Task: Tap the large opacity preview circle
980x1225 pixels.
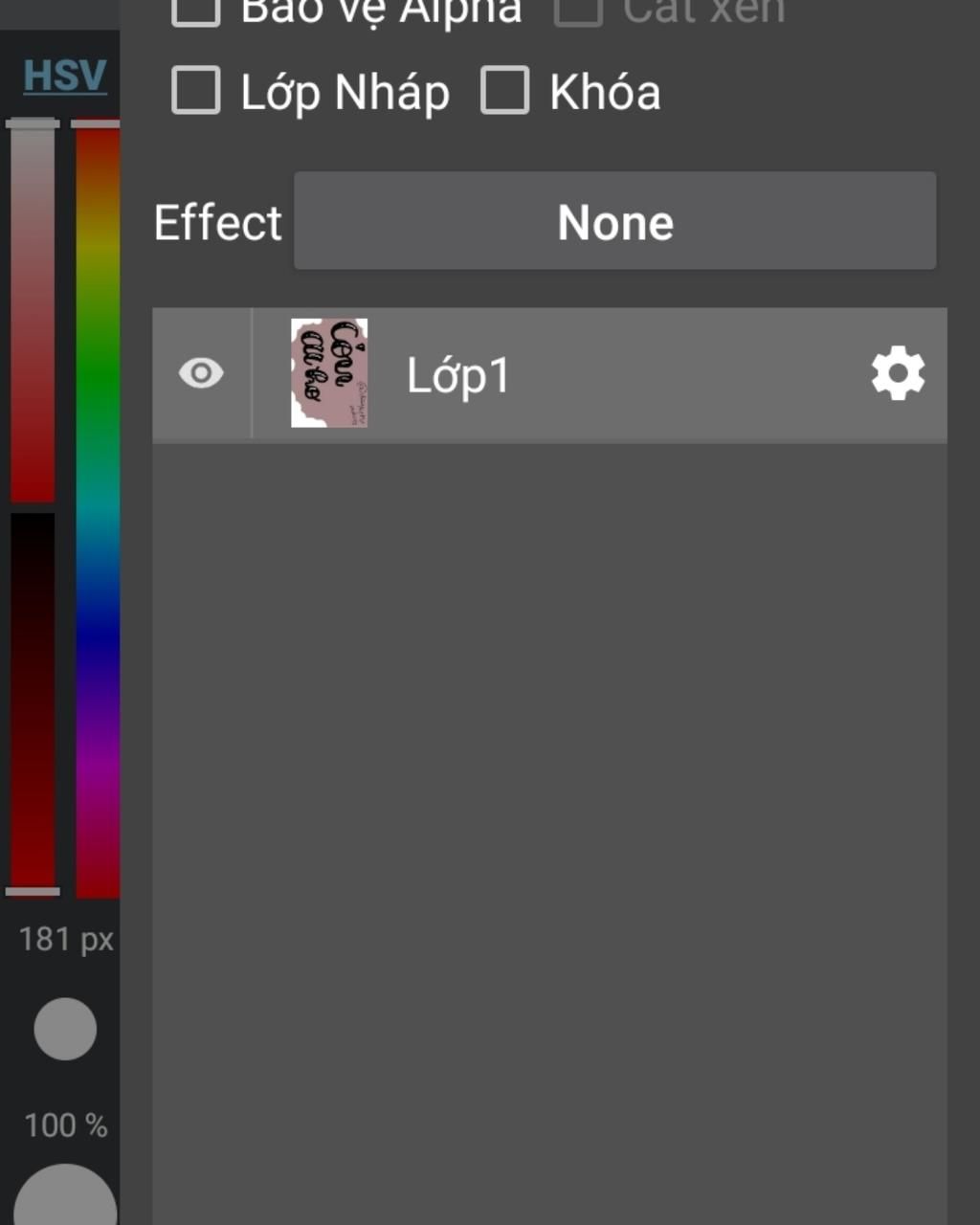Action: pyautogui.click(x=65, y=1196)
